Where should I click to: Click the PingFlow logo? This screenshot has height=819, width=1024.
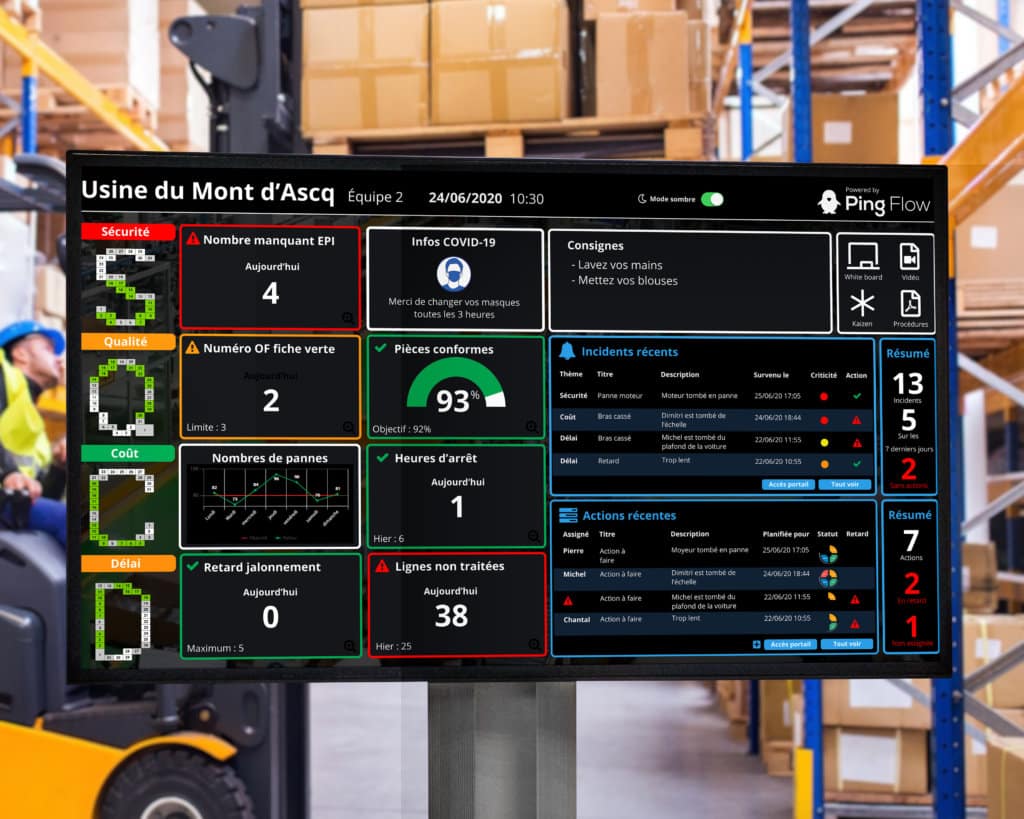click(x=874, y=202)
